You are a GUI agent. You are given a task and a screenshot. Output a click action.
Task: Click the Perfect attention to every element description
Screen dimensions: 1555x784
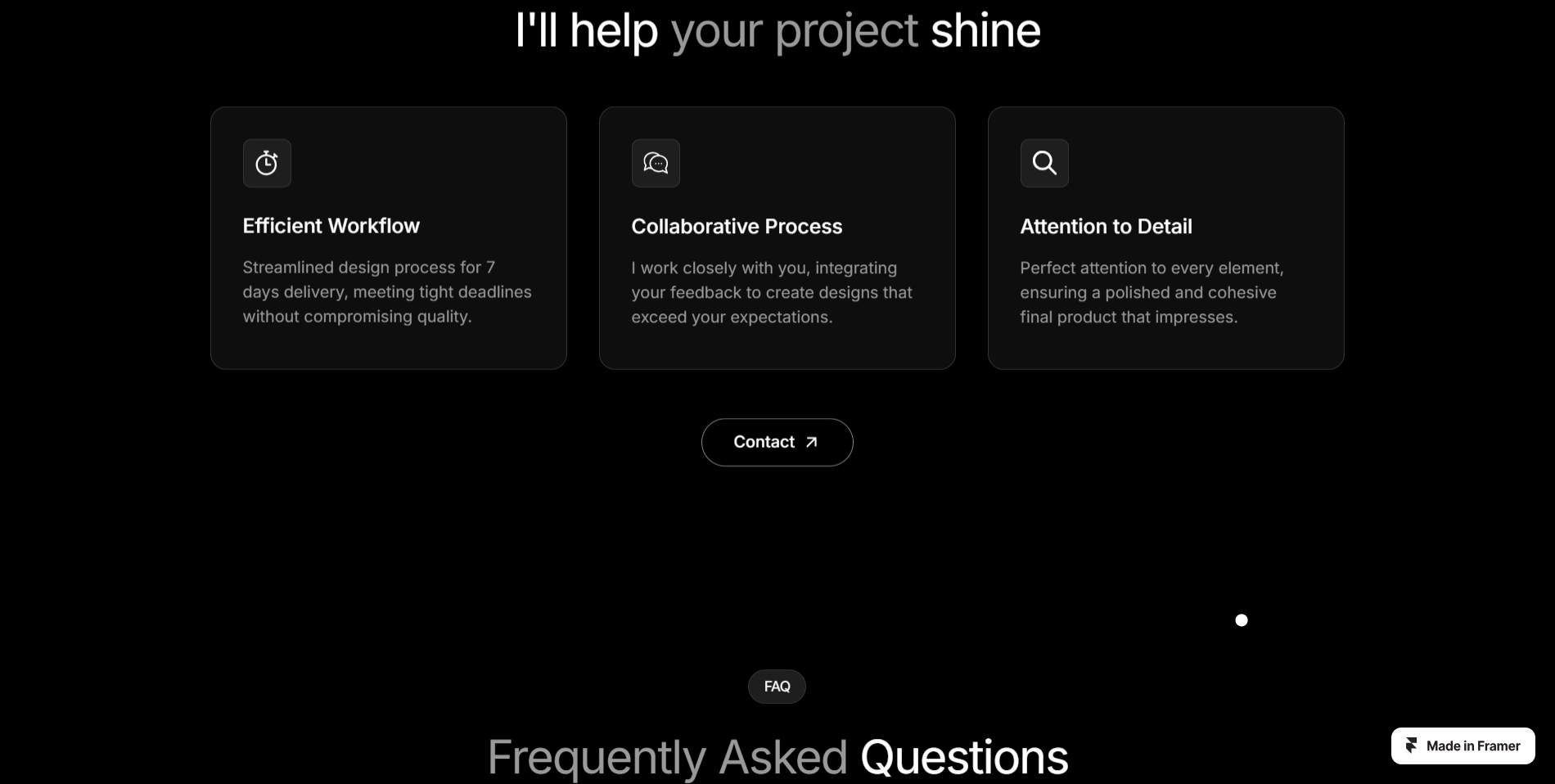tap(1152, 292)
